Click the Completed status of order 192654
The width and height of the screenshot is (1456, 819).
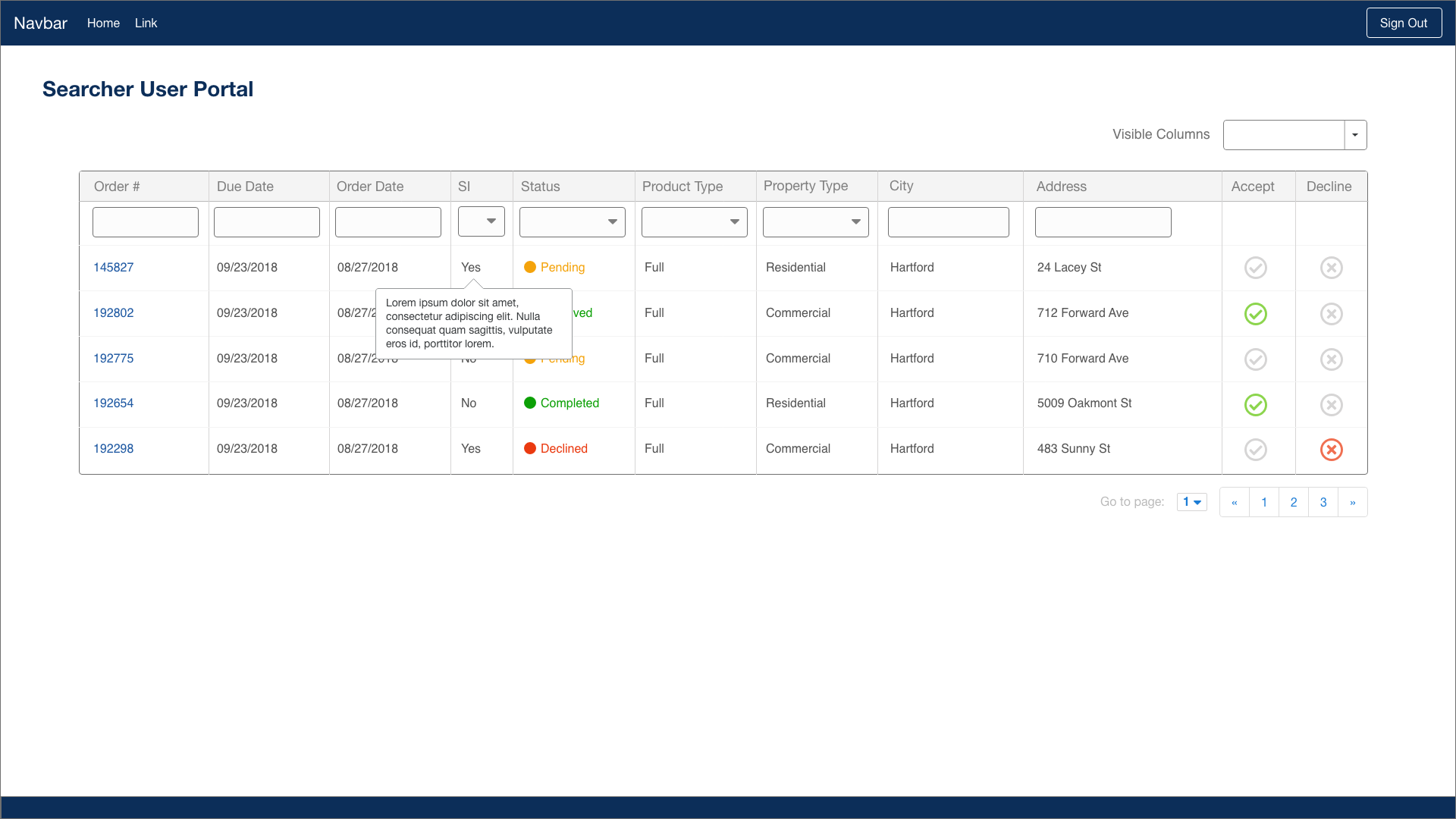(x=561, y=403)
